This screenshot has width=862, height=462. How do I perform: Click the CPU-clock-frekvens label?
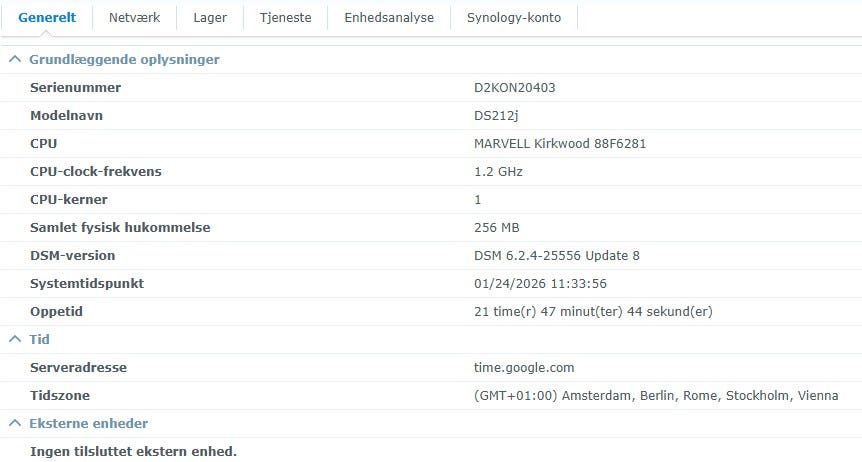point(96,172)
